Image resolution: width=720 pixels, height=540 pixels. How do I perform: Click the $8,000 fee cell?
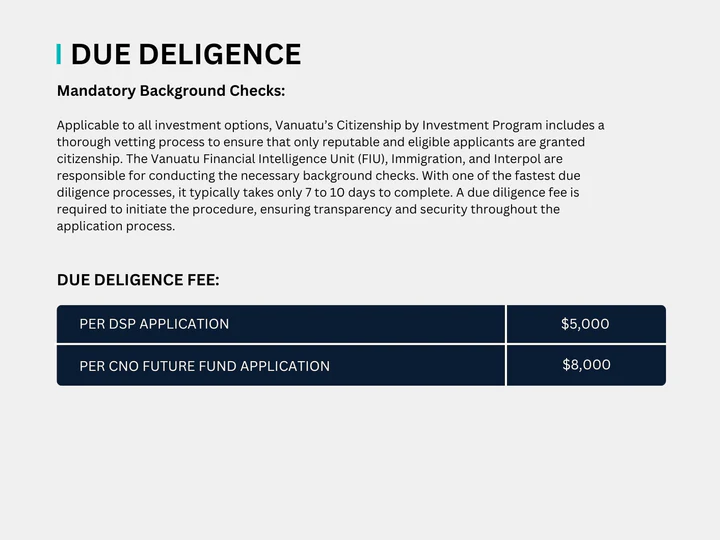[x=586, y=366]
